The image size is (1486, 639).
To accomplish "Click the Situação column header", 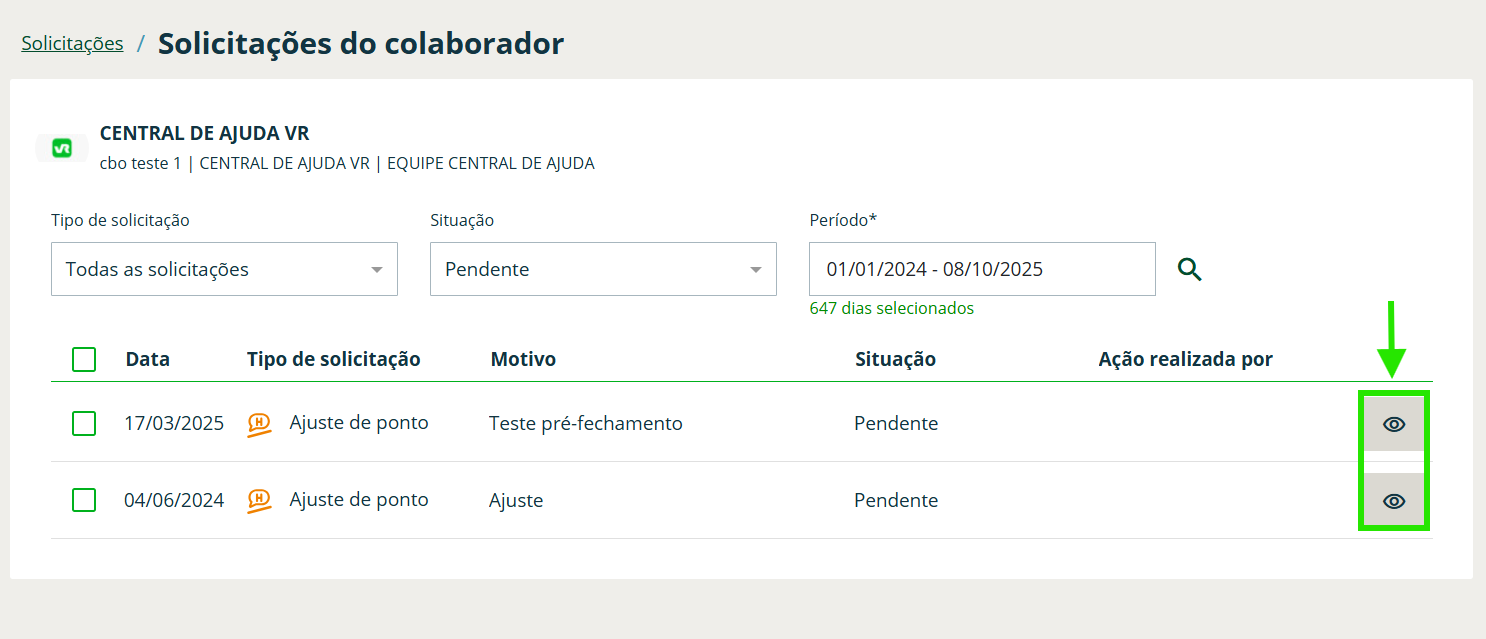I will [895, 359].
